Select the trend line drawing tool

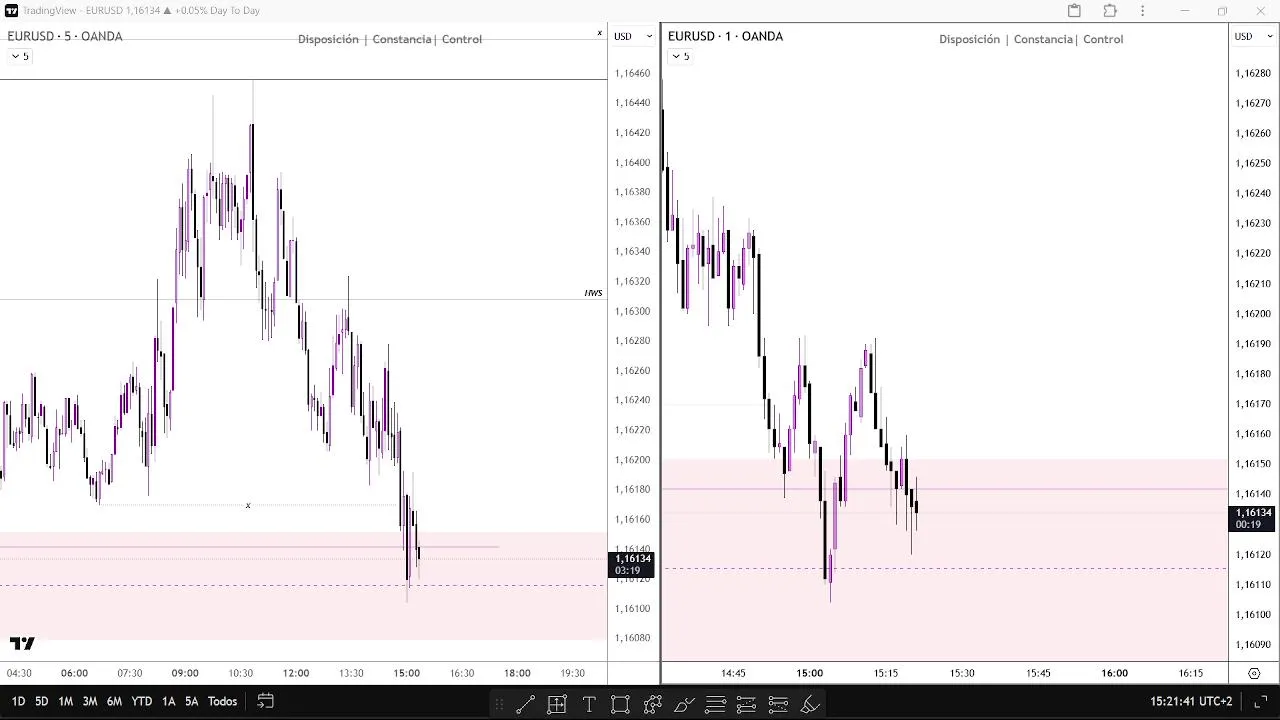(525, 704)
